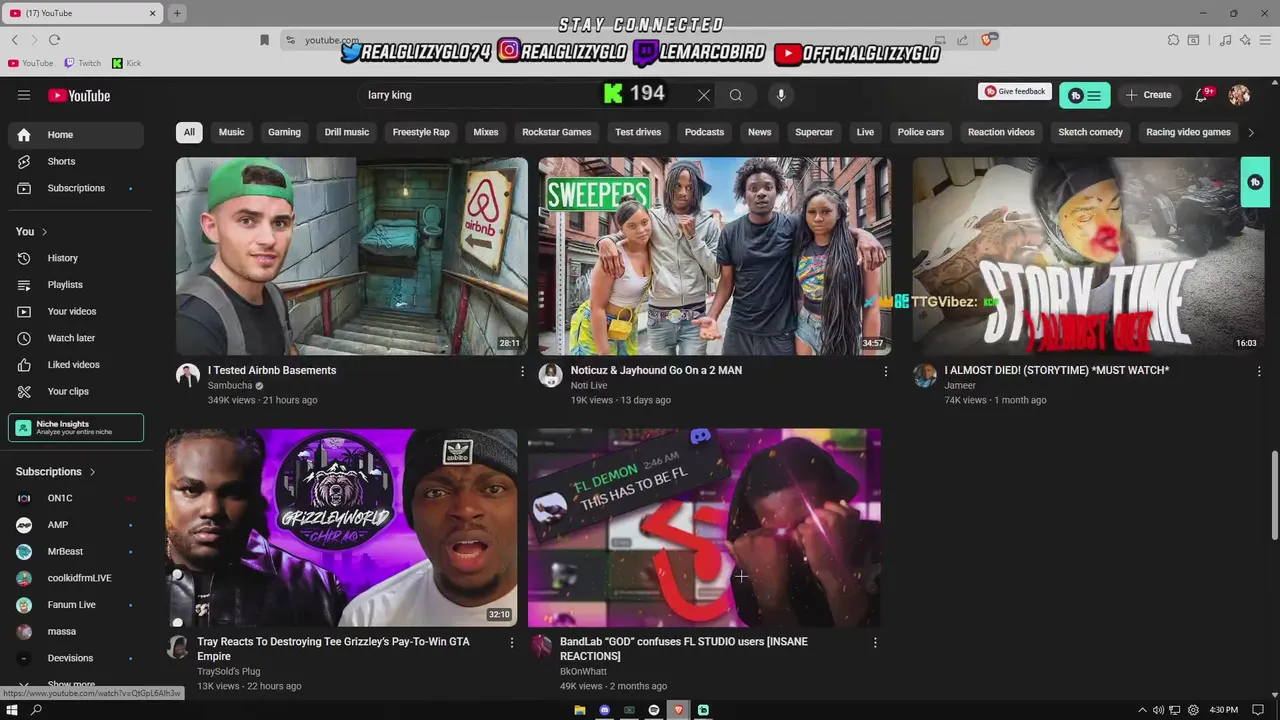
Task: Click the magnifier search button
Action: pos(736,95)
